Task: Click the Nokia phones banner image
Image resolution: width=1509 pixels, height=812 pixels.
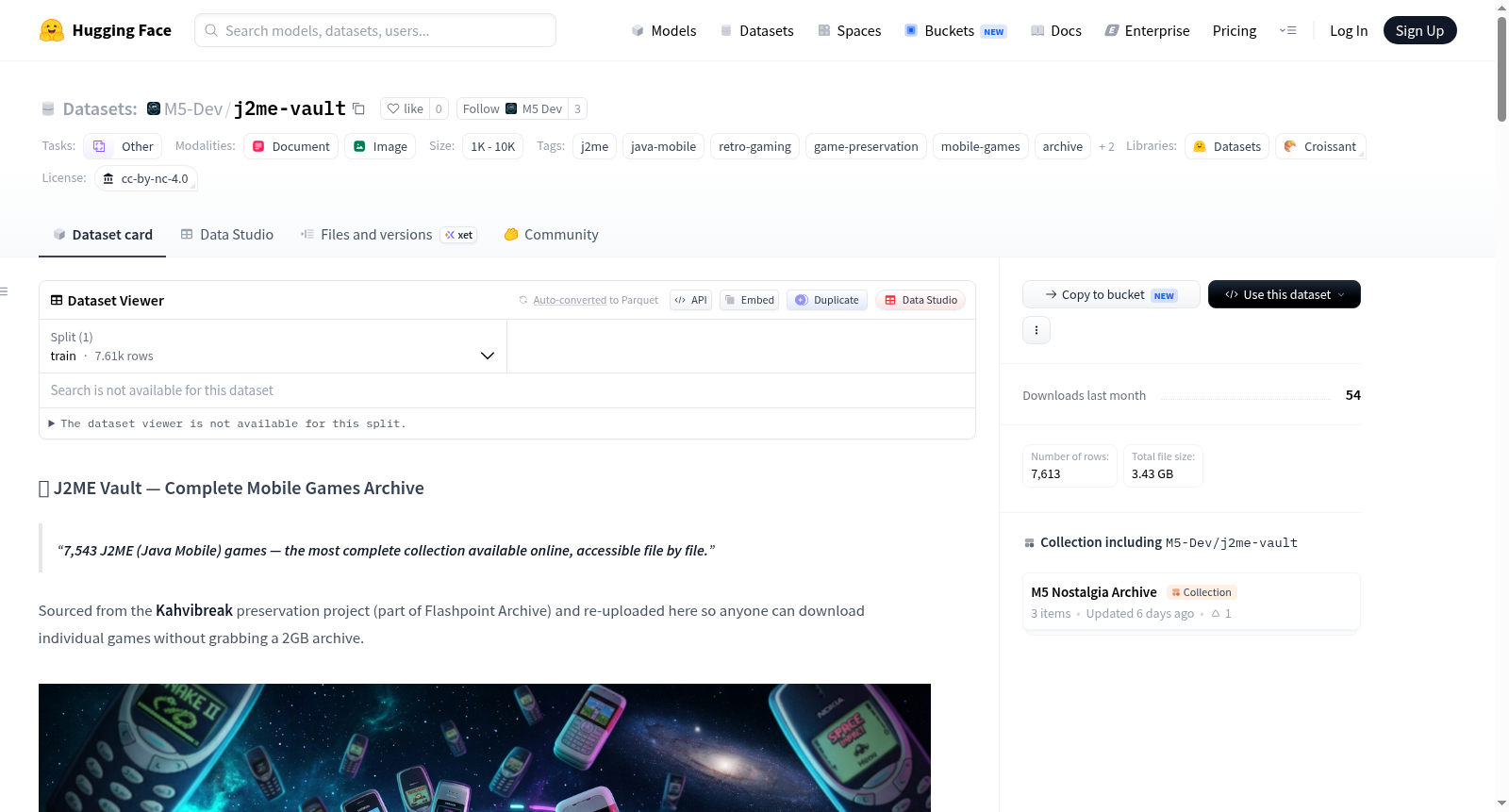Action: (x=485, y=748)
